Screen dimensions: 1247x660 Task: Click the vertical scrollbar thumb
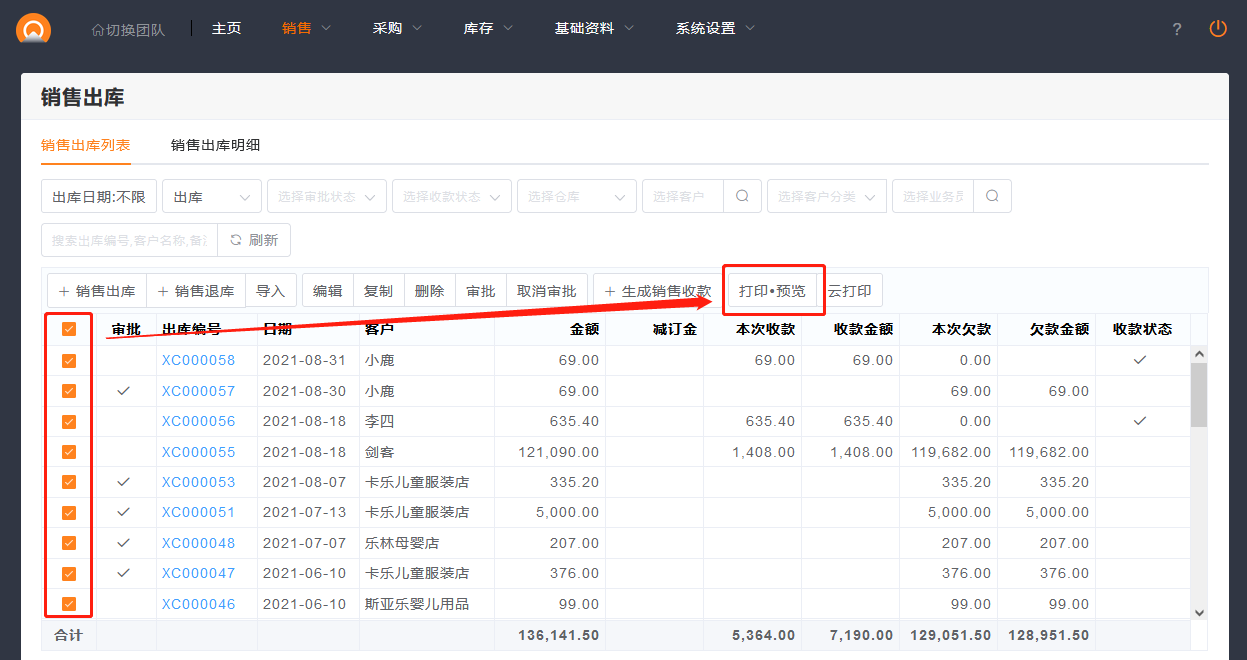point(1199,394)
